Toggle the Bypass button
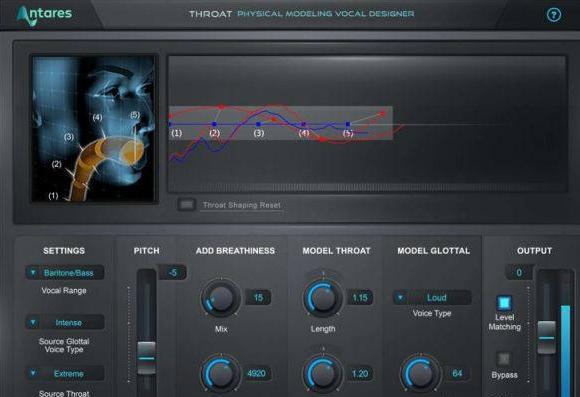The image size is (580, 397). click(x=503, y=358)
